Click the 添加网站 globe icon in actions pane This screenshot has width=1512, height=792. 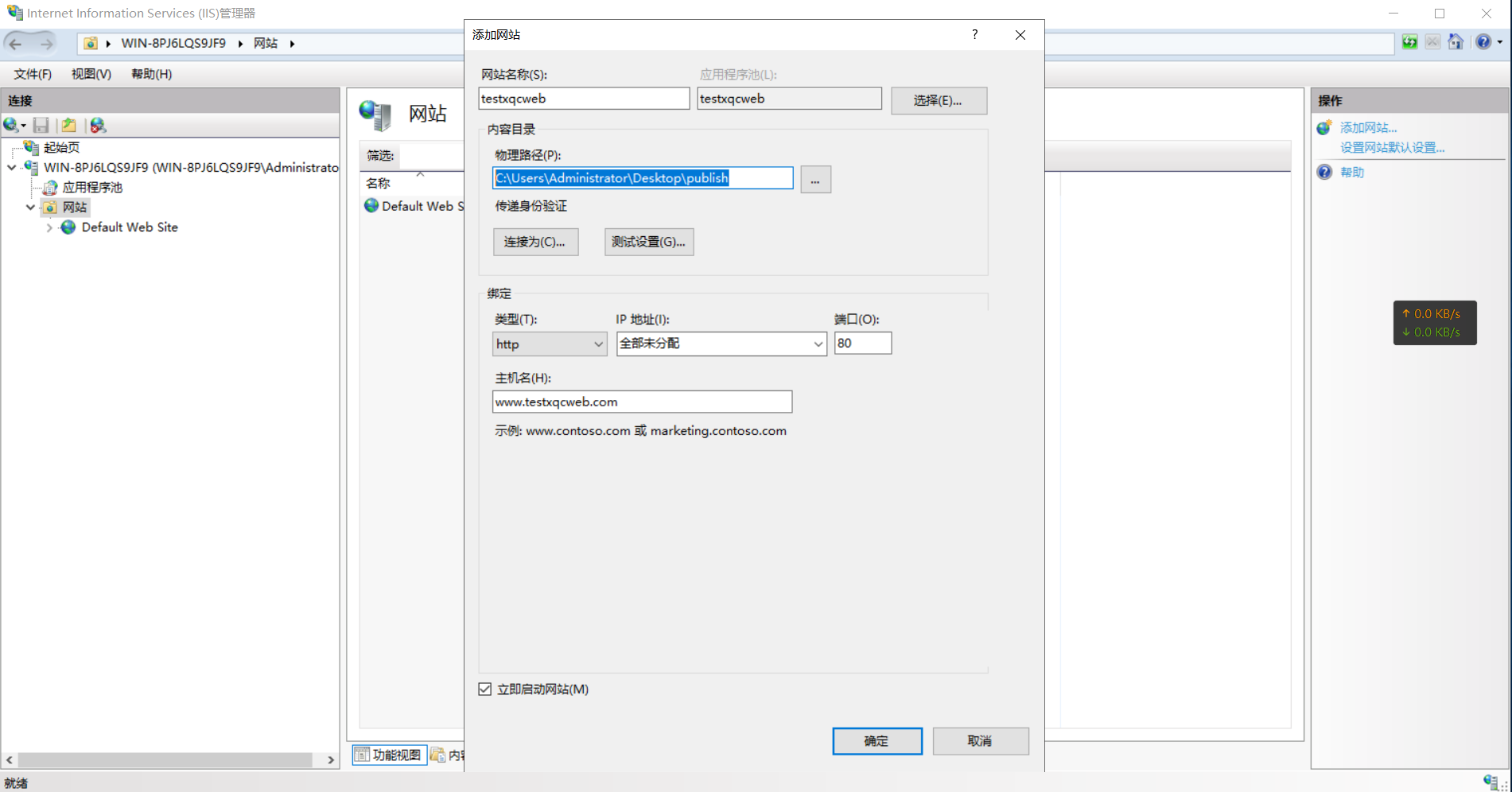coord(1324,127)
